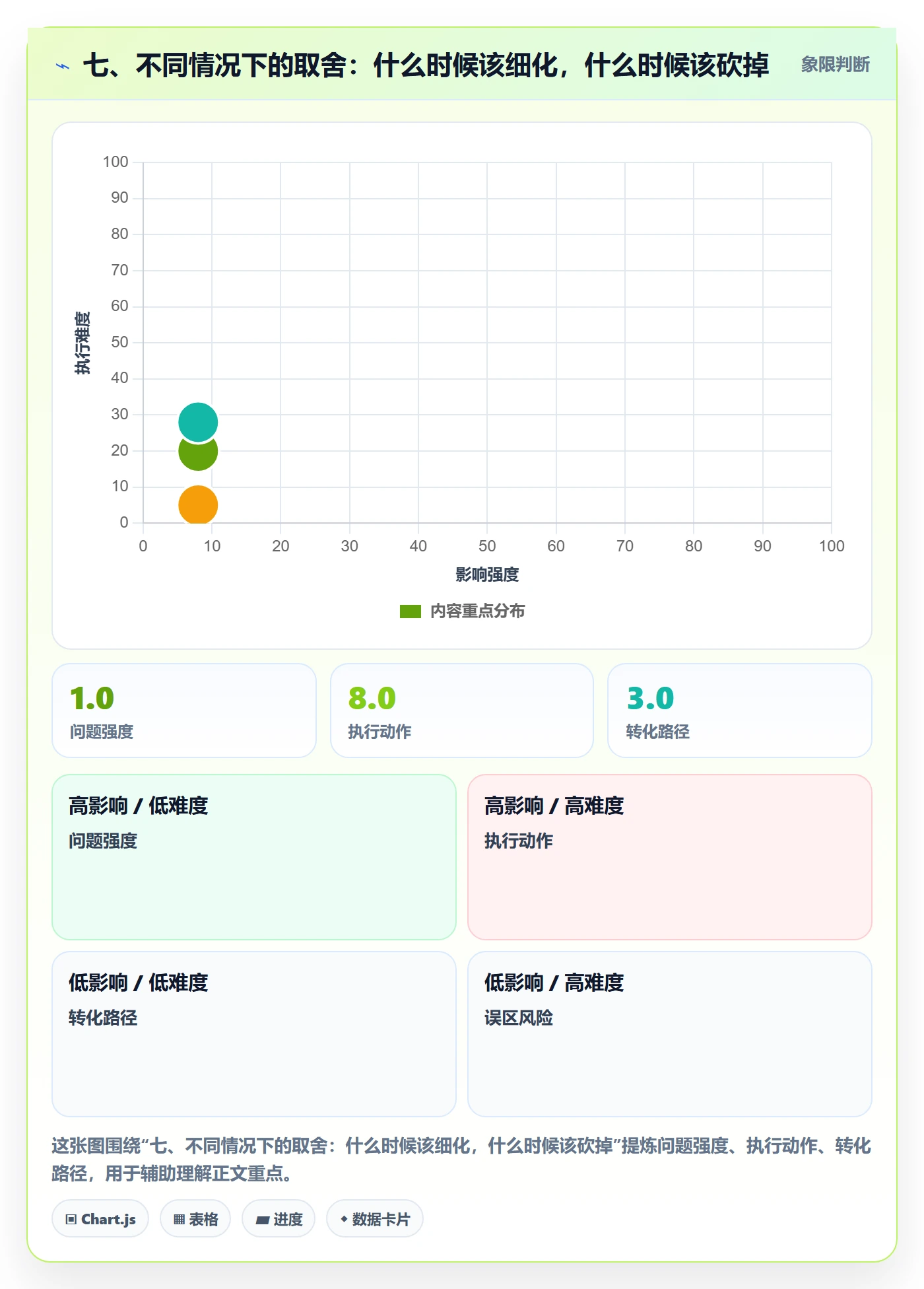
Task: Toggle the 内容重点分布 legend swatch
Action: point(411,611)
